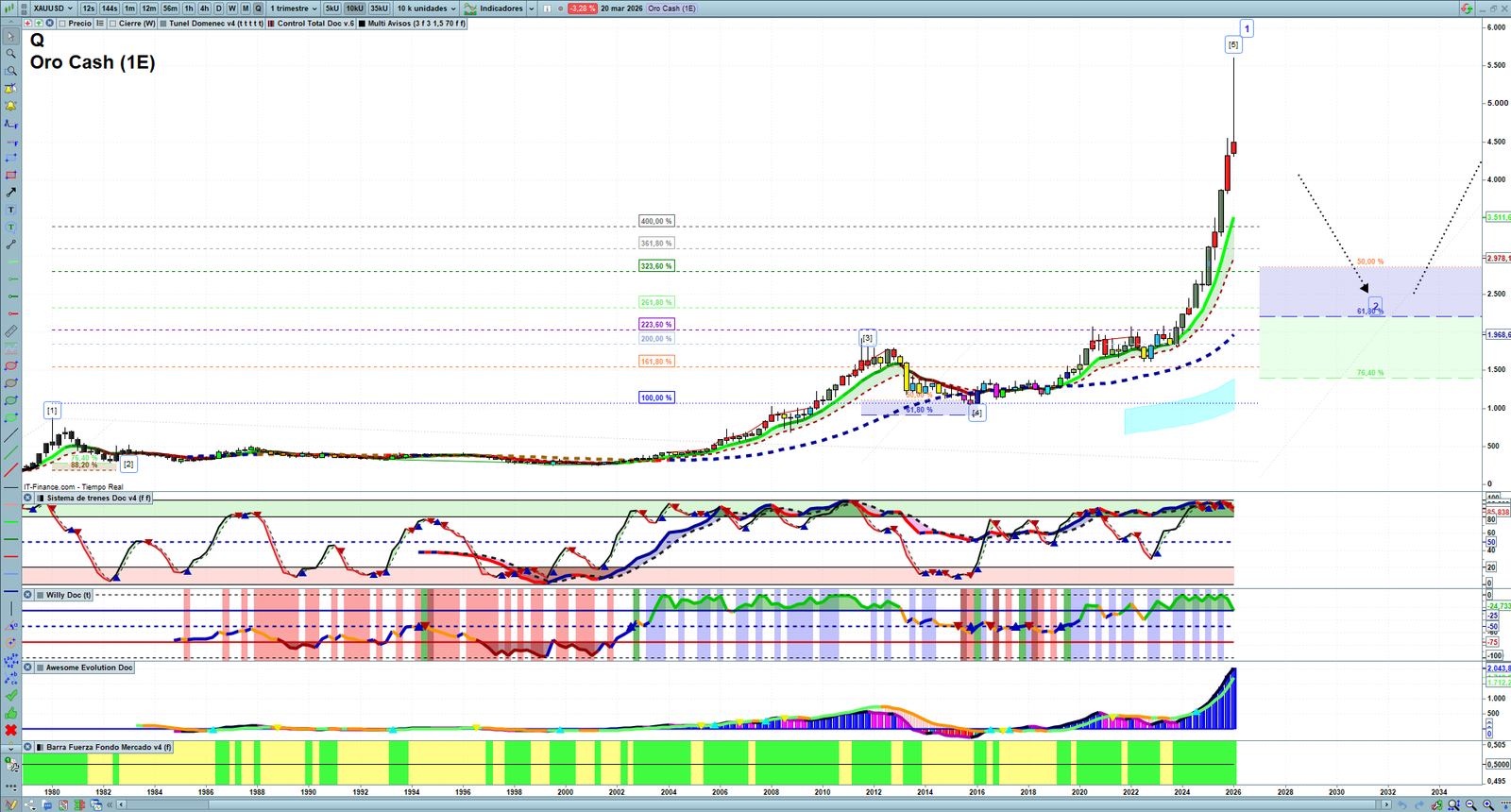Image resolution: width=1511 pixels, height=812 pixels.
Task: Open the 10 k unidades dropdown
Action: coord(426,8)
